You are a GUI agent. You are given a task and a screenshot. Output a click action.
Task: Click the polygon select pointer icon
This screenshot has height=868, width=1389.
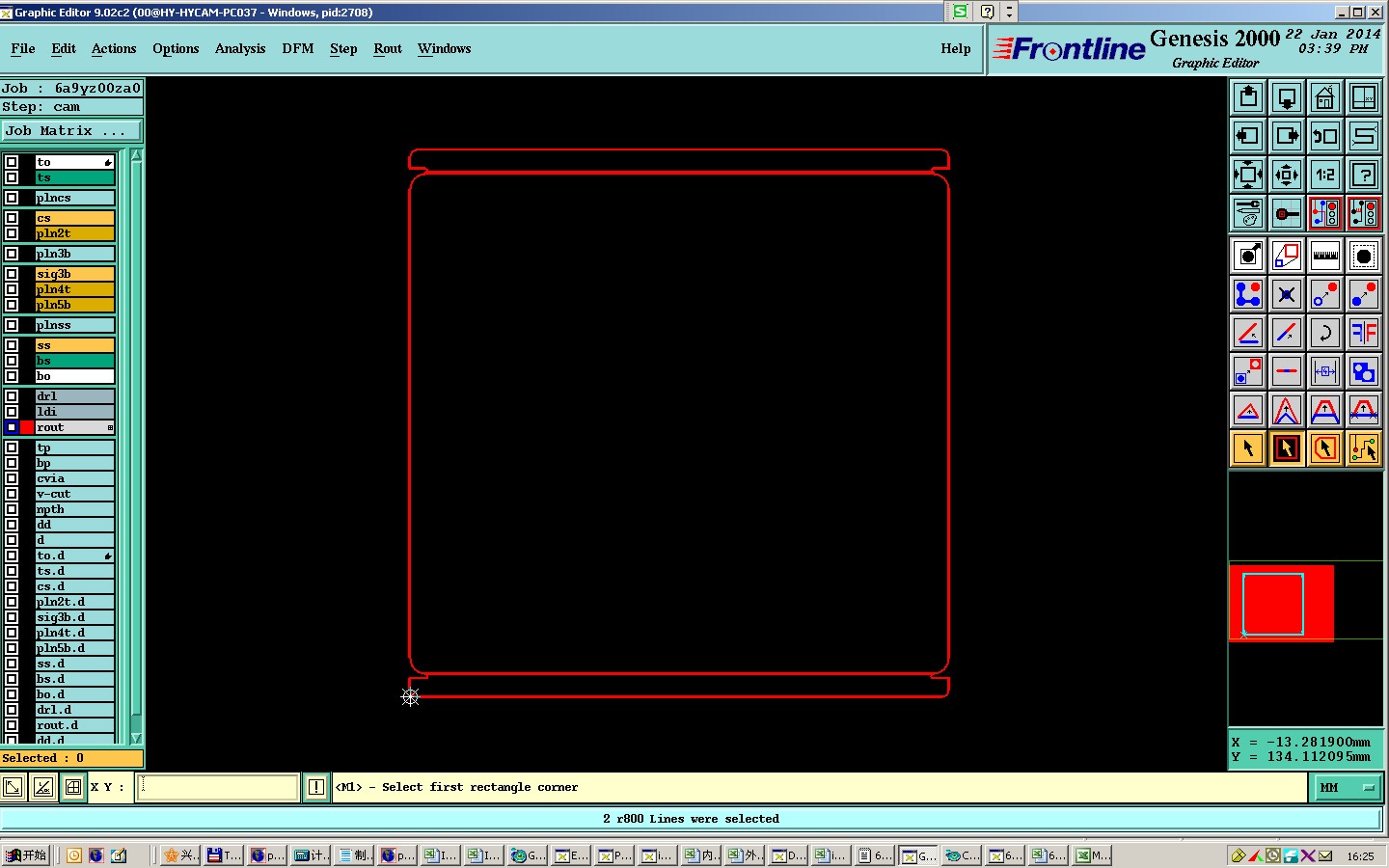1325,448
